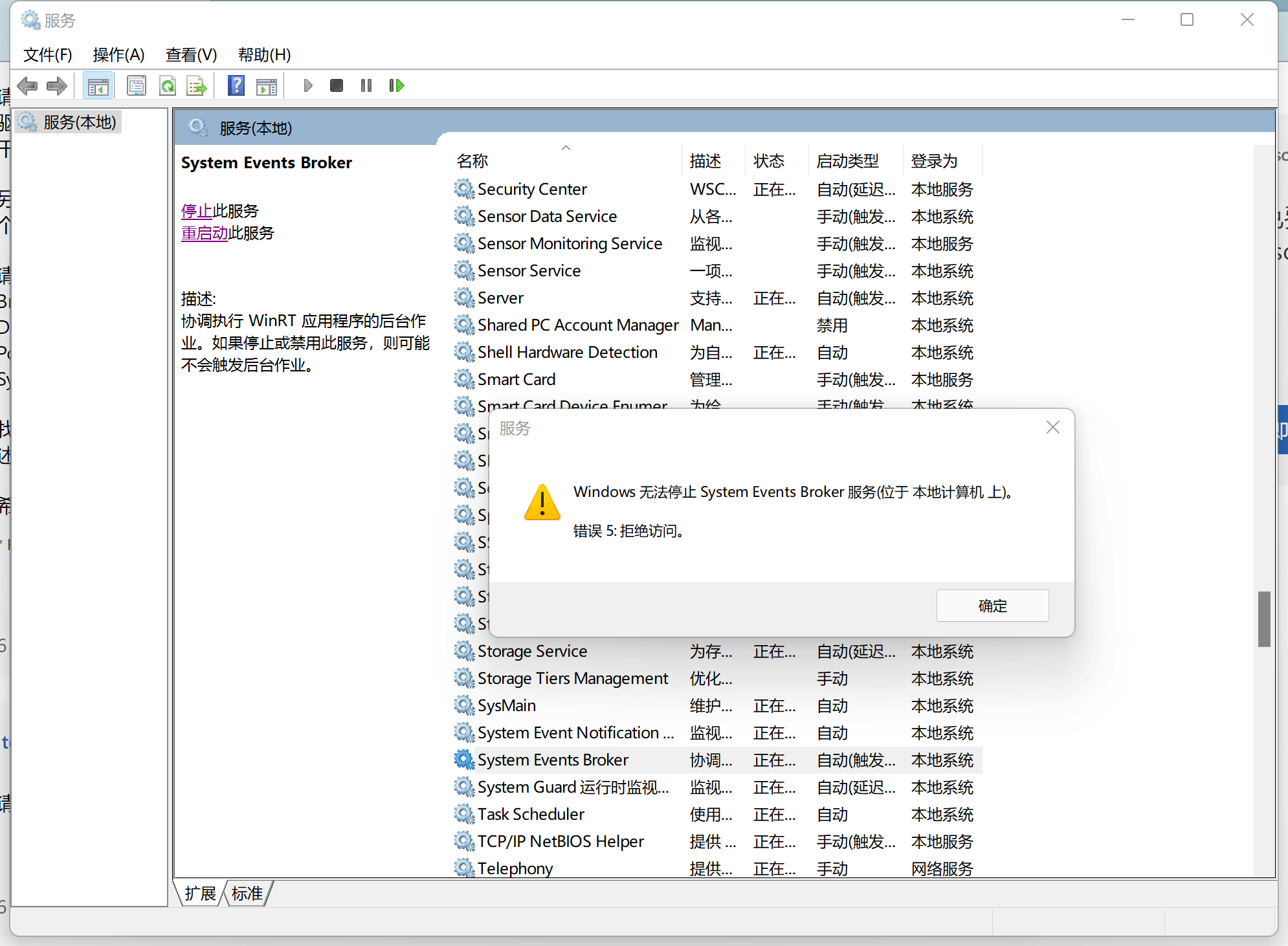Image resolution: width=1288 pixels, height=946 pixels.
Task: Click the Export List toolbar icon
Action: pos(196,85)
